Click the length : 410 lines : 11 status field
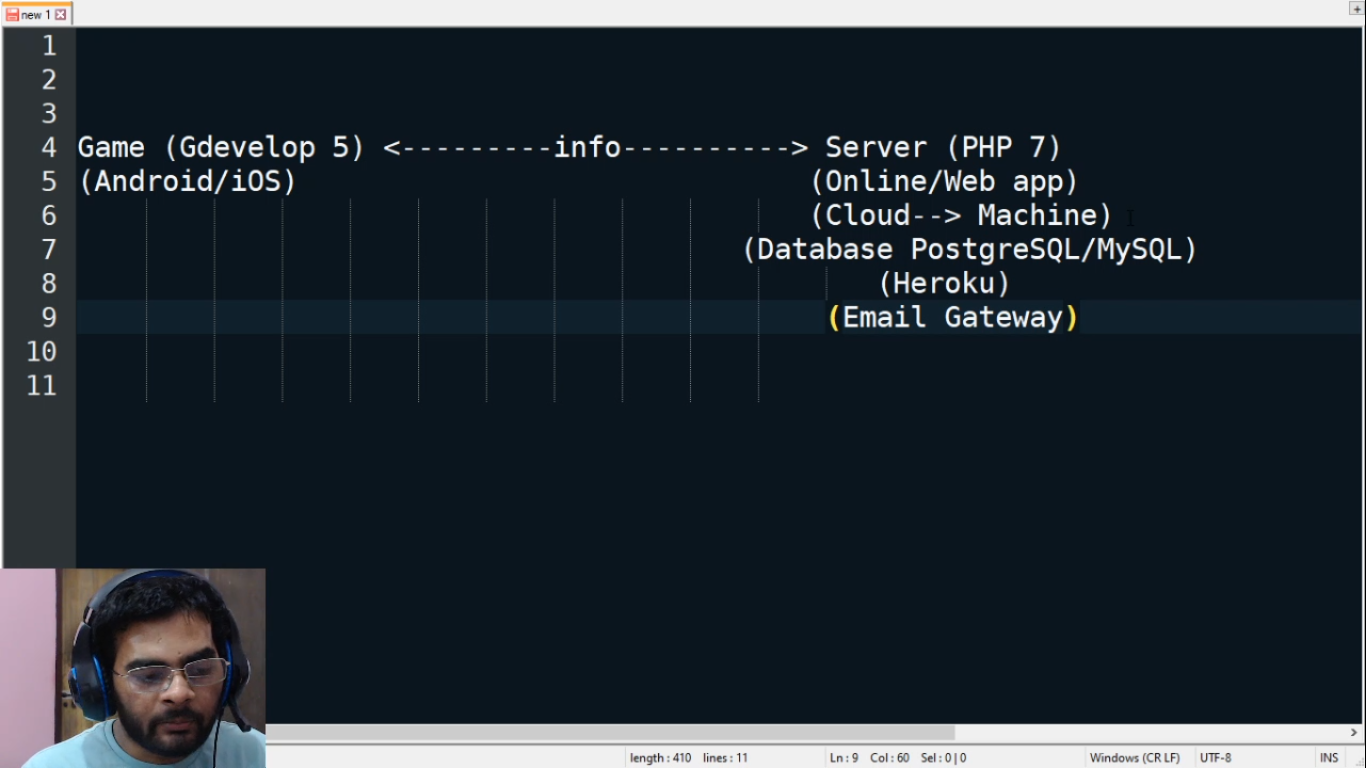This screenshot has width=1366, height=768. pos(689,758)
